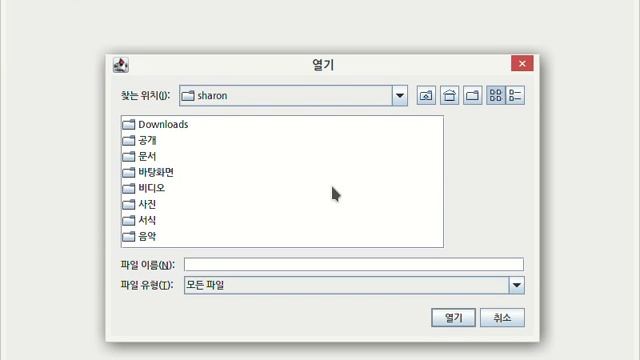
Task: Close the 열기 dialog
Action: [522, 63]
